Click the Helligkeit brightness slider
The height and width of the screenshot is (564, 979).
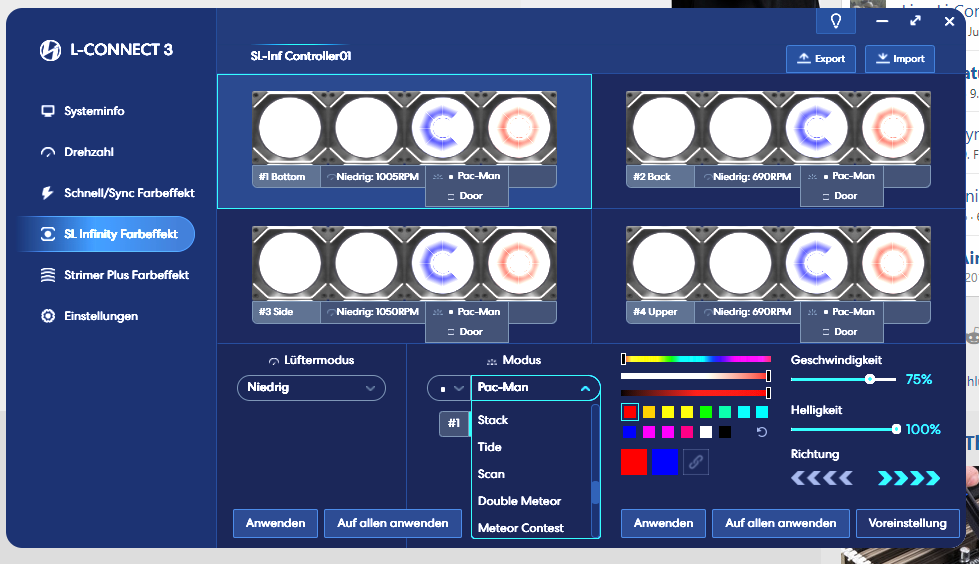tap(845, 430)
